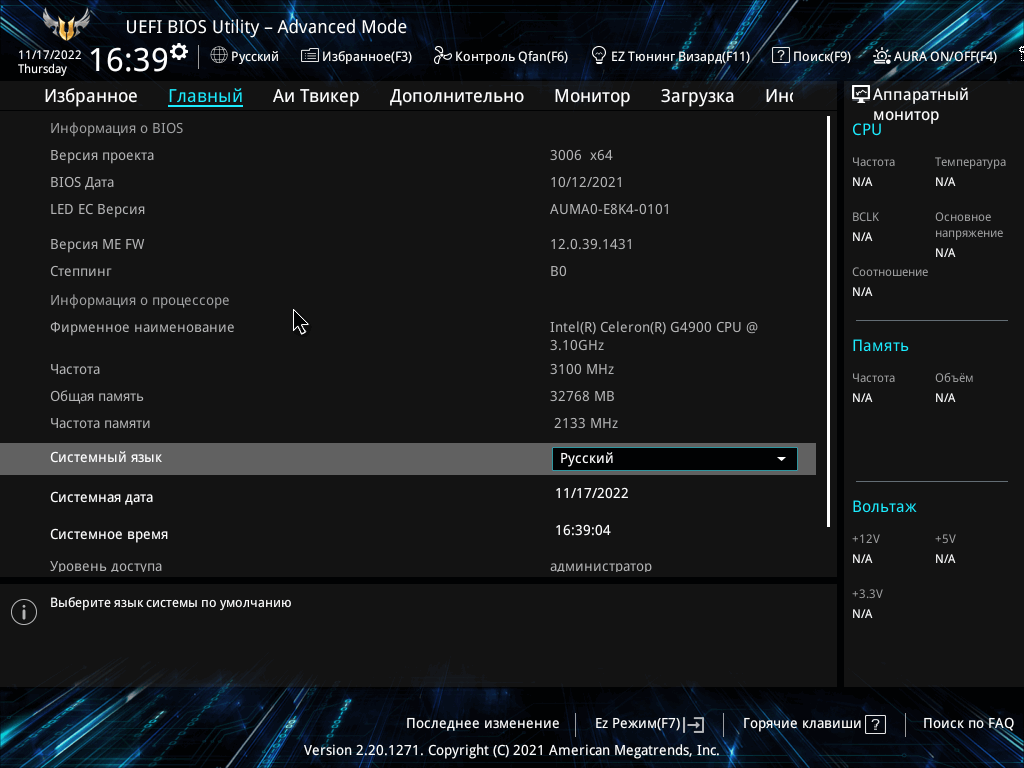
Task: Select the Системная дата value field
Action: click(592, 493)
